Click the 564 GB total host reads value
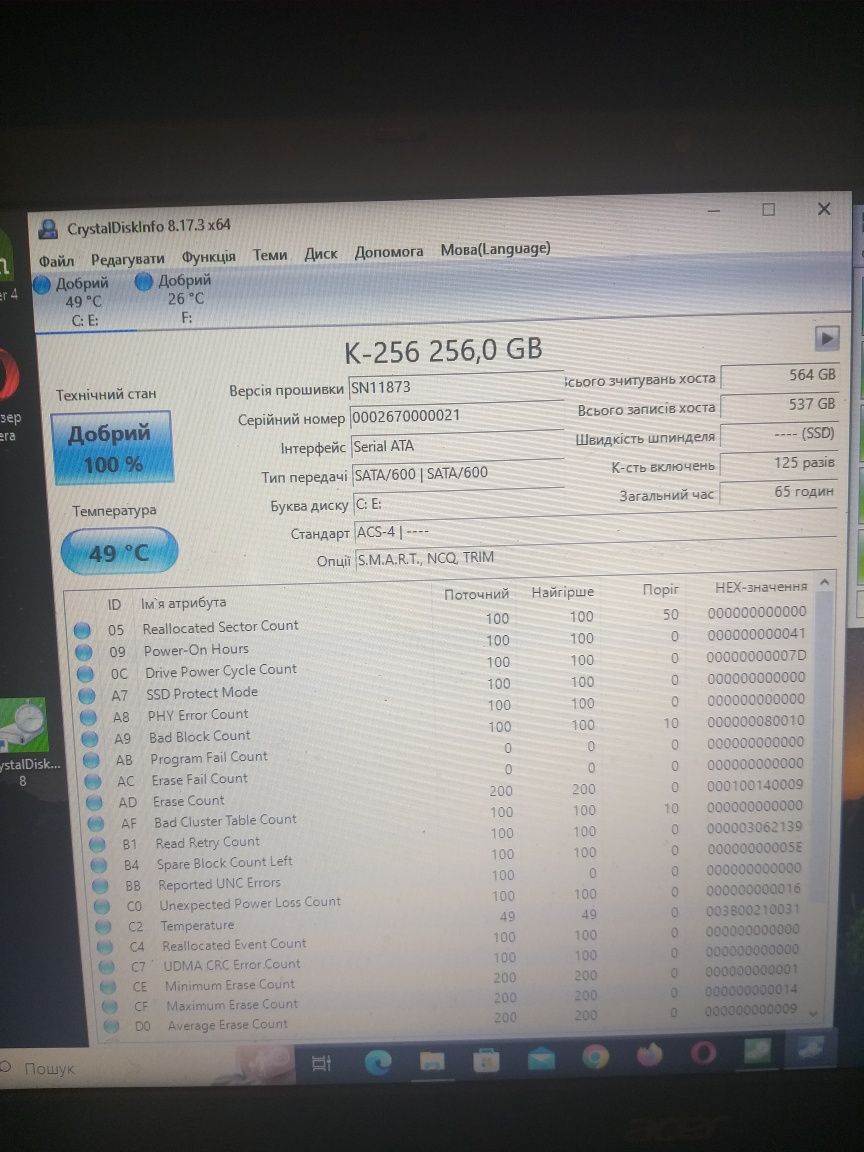 point(780,375)
